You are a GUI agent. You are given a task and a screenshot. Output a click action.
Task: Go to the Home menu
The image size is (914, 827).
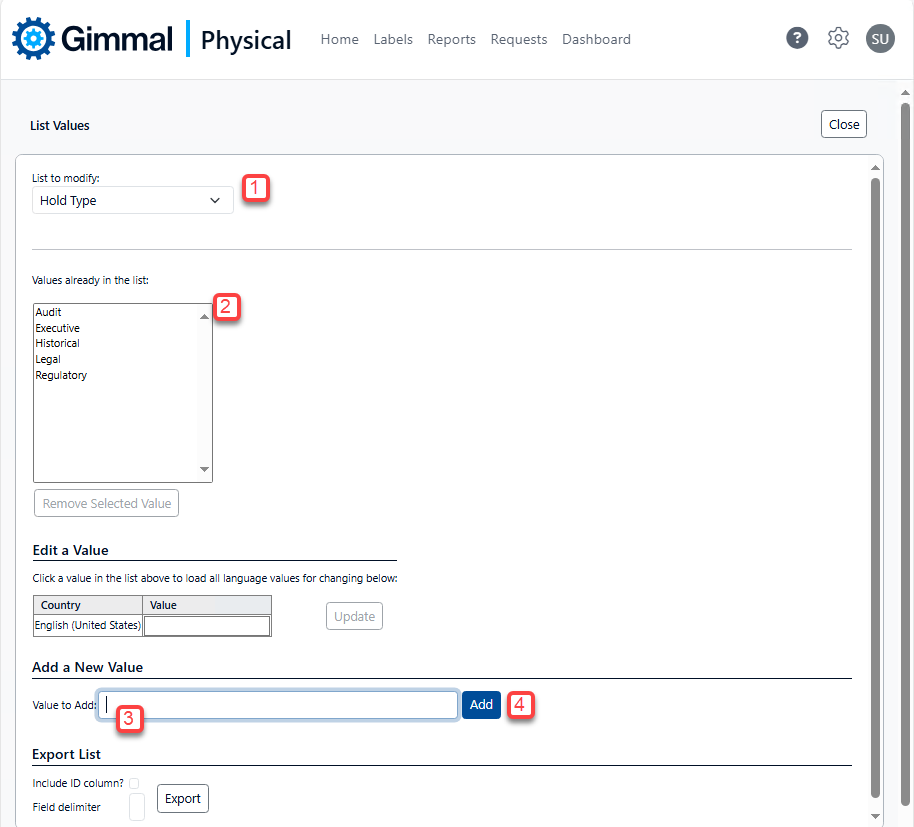[x=339, y=40]
